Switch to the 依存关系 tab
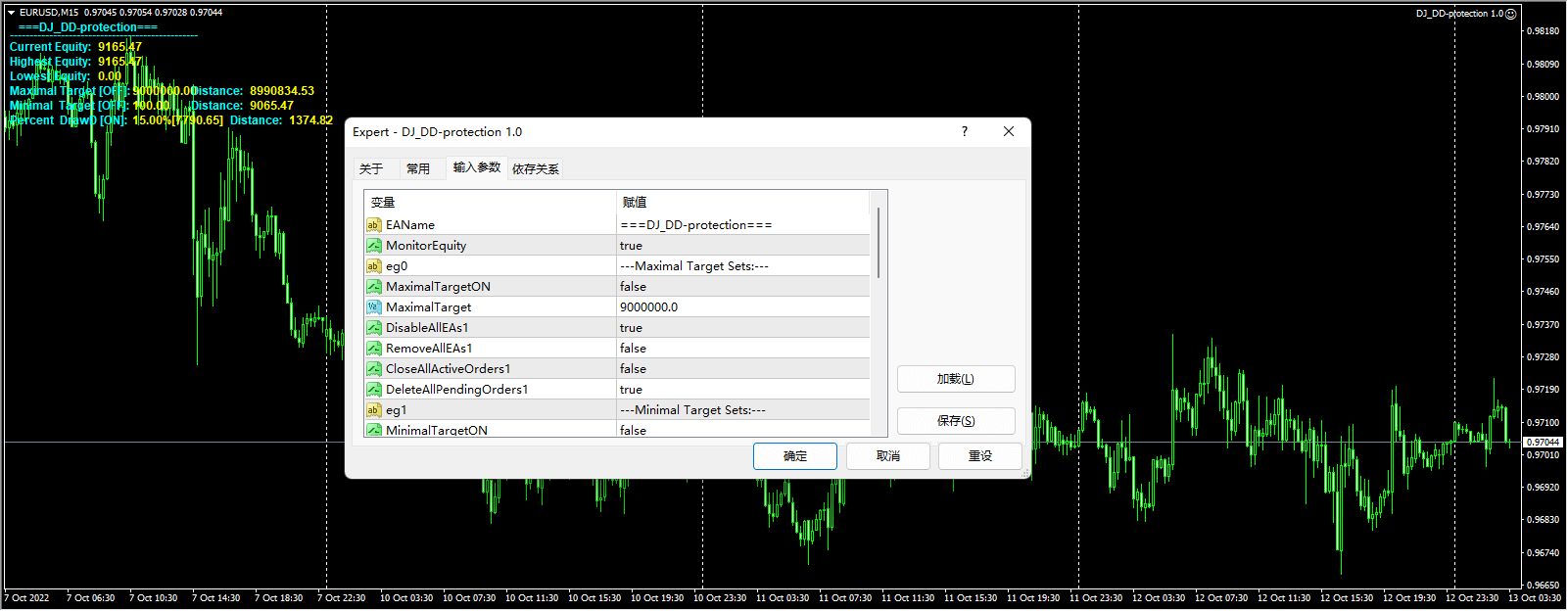 536,168
